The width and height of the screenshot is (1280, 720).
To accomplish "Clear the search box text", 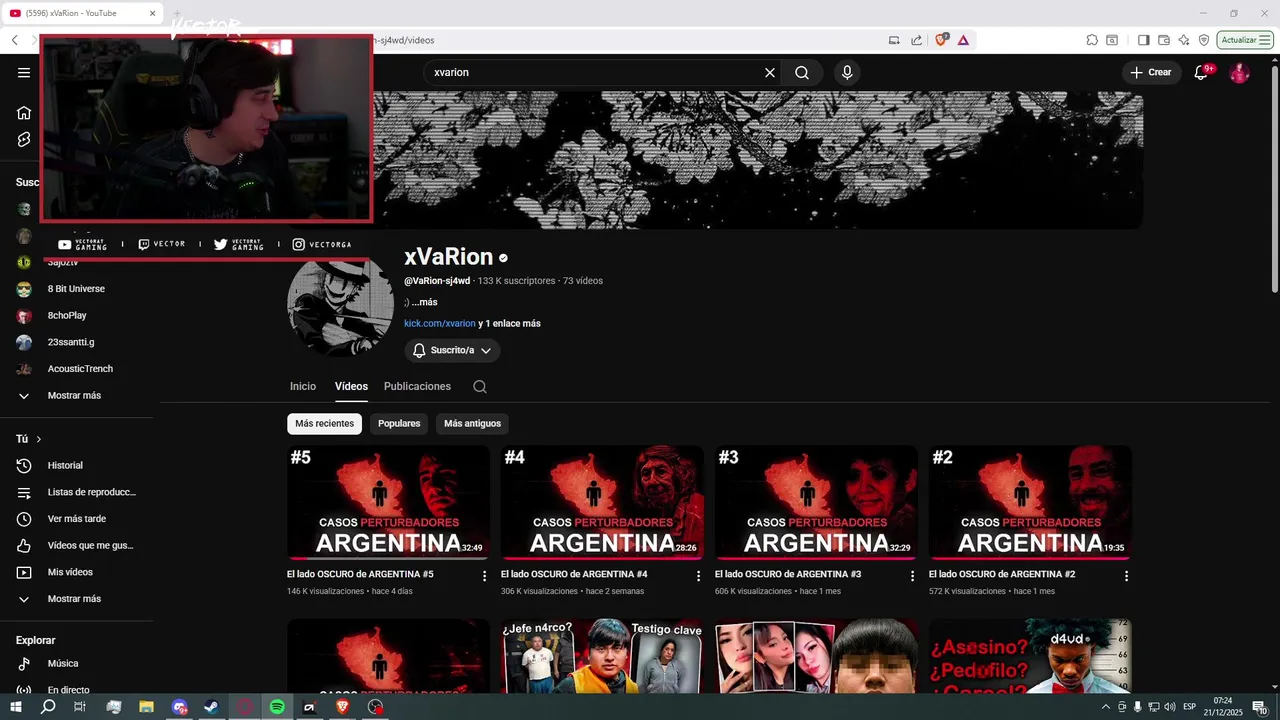I will click(x=770, y=72).
